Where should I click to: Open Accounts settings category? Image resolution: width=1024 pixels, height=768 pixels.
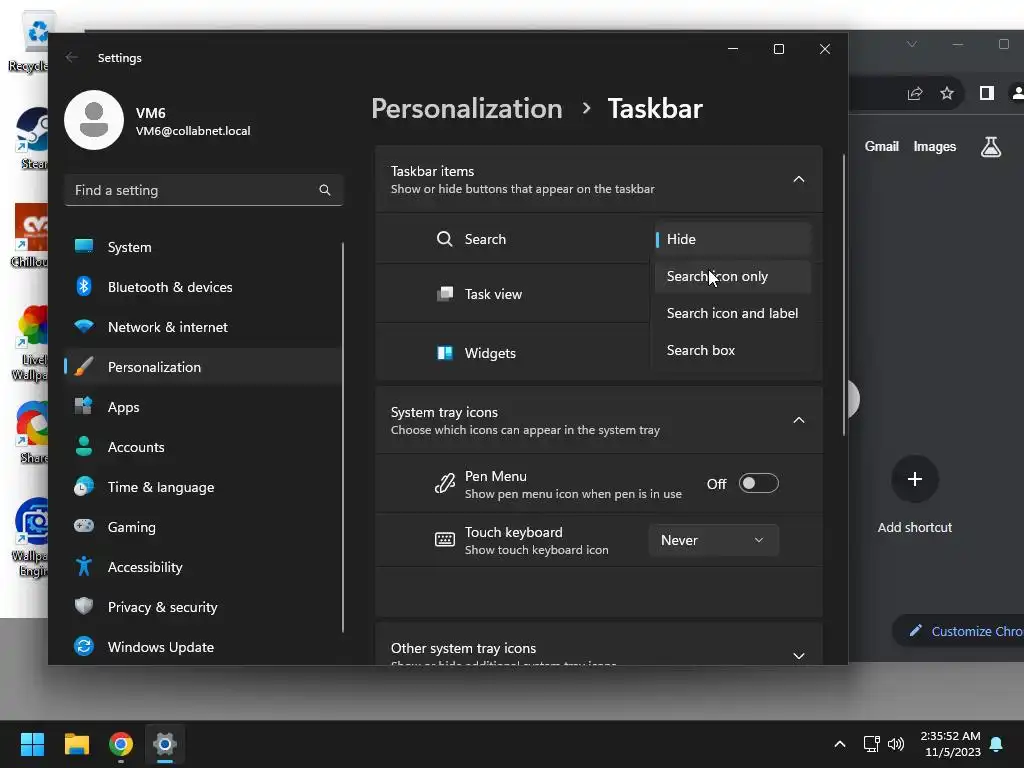click(202, 447)
